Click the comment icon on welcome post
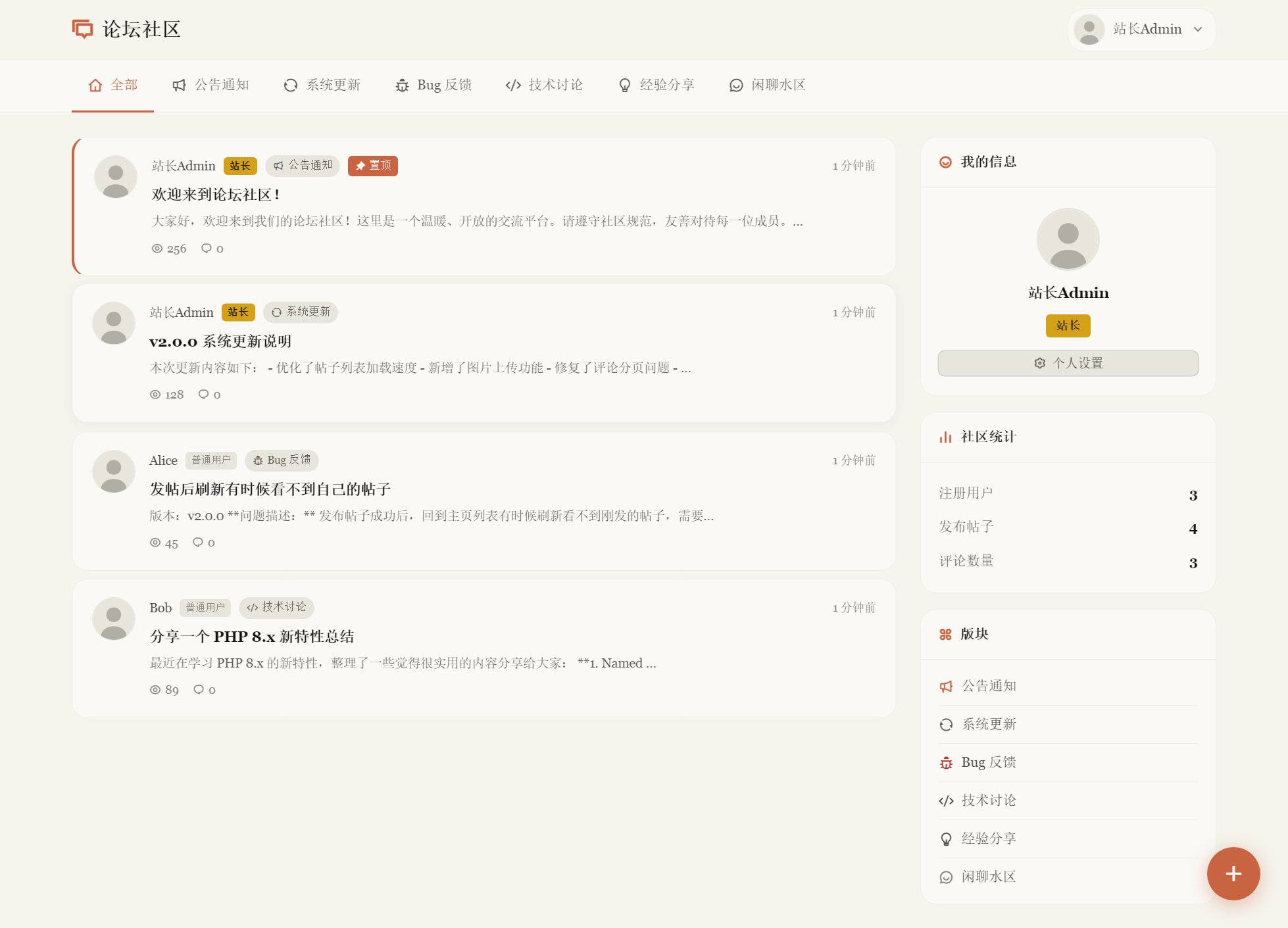The height and width of the screenshot is (928, 1288). pos(207,249)
